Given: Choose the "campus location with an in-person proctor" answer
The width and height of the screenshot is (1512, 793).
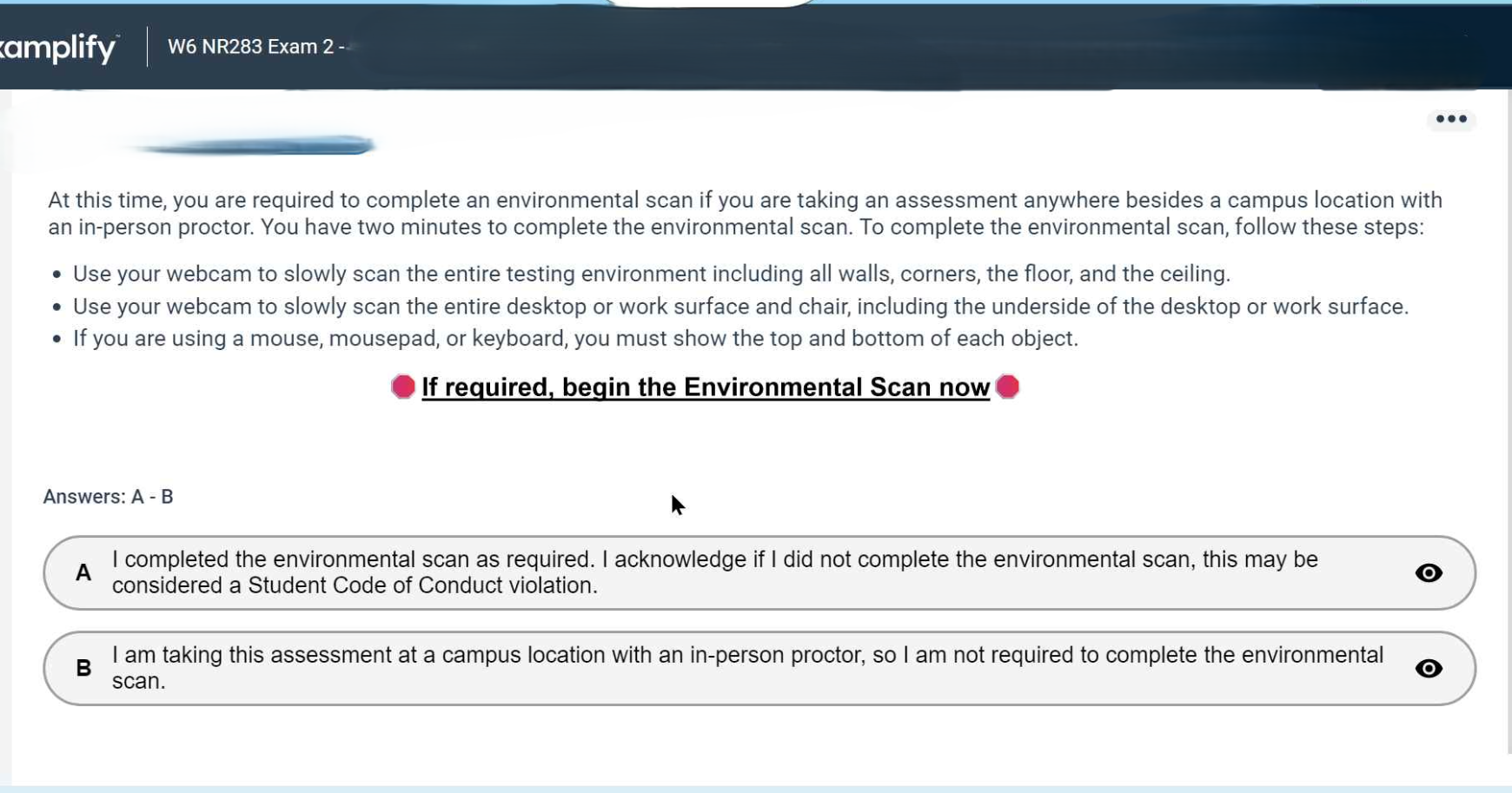Looking at the screenshot, I should (x=747, y=668).
